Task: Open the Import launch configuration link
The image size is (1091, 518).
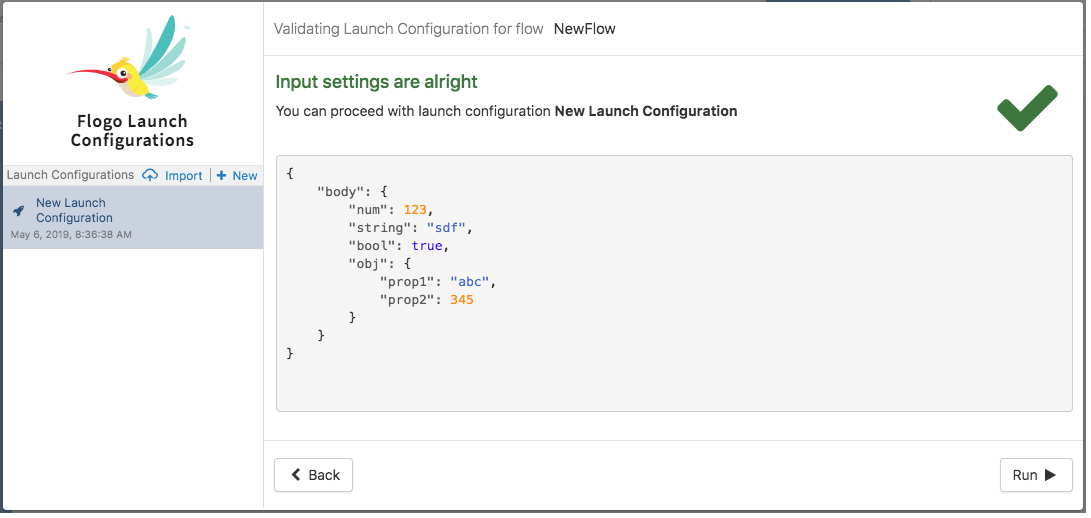Action: (x=184, y=175)
